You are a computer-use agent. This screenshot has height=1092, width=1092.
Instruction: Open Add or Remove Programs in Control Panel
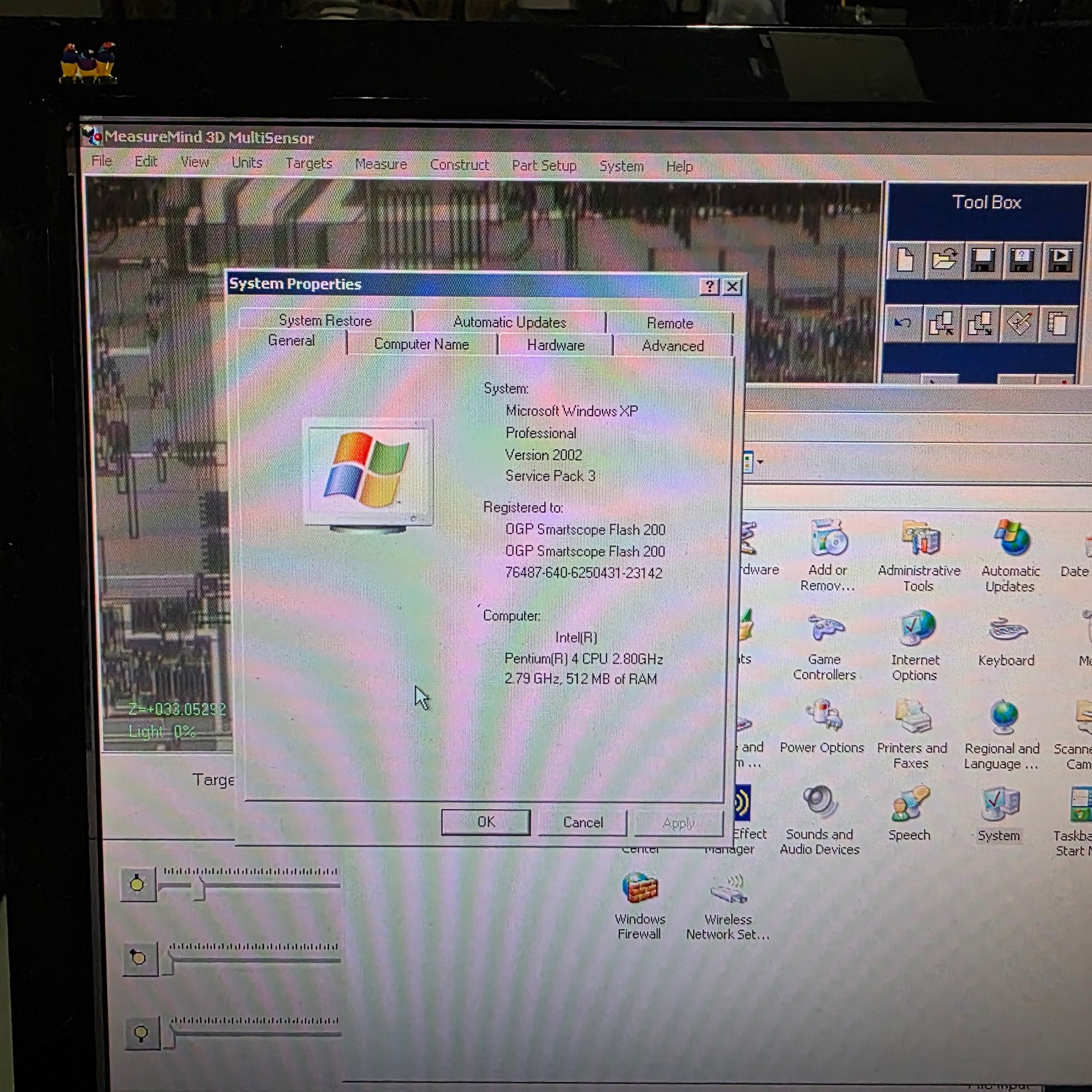pyautogui.click(x=828, y=556)
